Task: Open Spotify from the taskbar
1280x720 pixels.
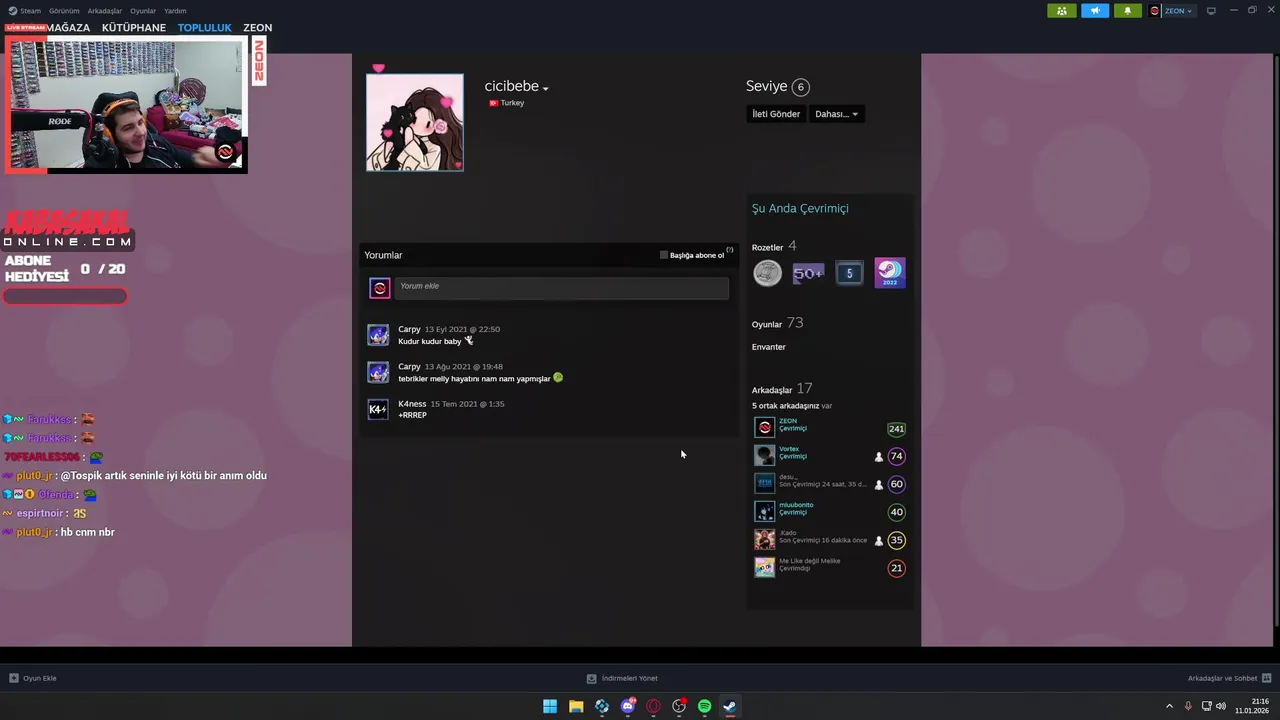Action: pyautogui.click(x=704, y=706)
